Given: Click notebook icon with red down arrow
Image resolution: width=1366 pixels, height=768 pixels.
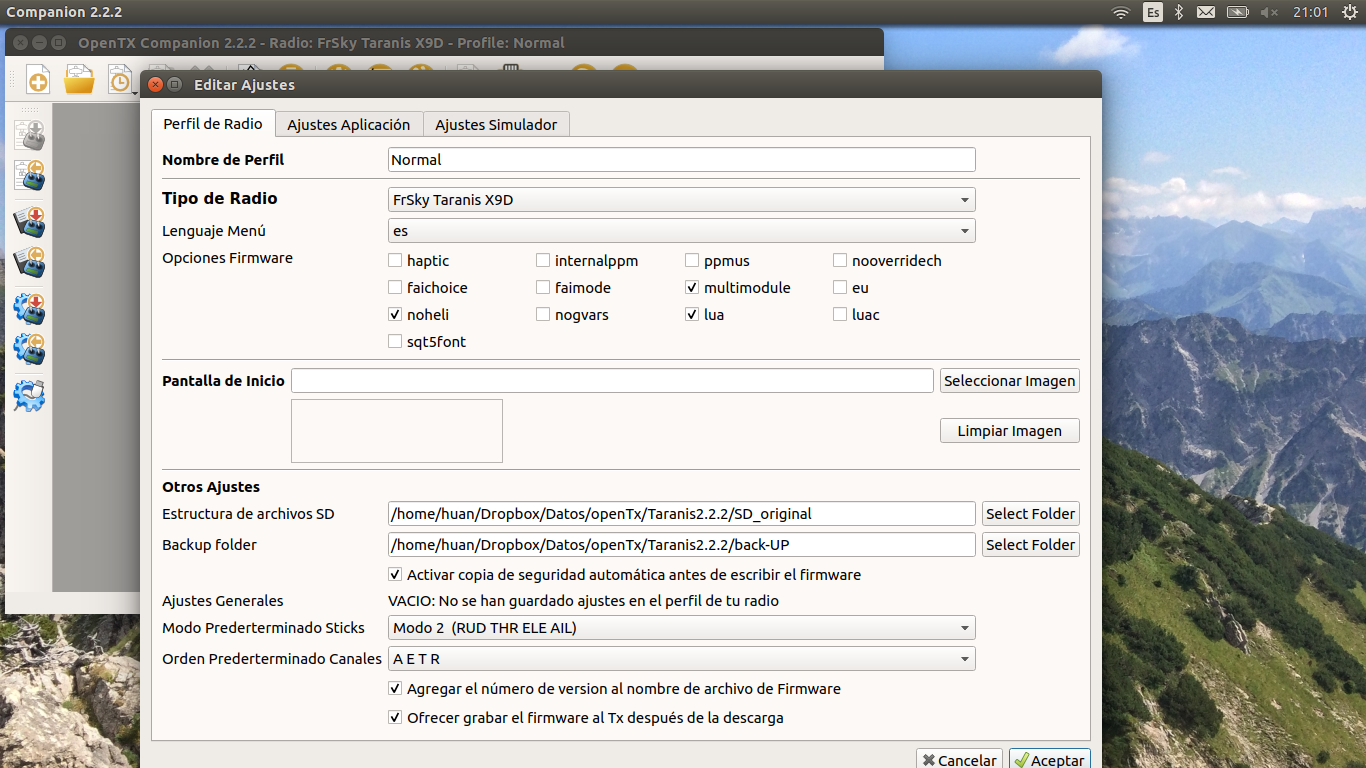Looking at the screenshot, I should tap(29, 222).
